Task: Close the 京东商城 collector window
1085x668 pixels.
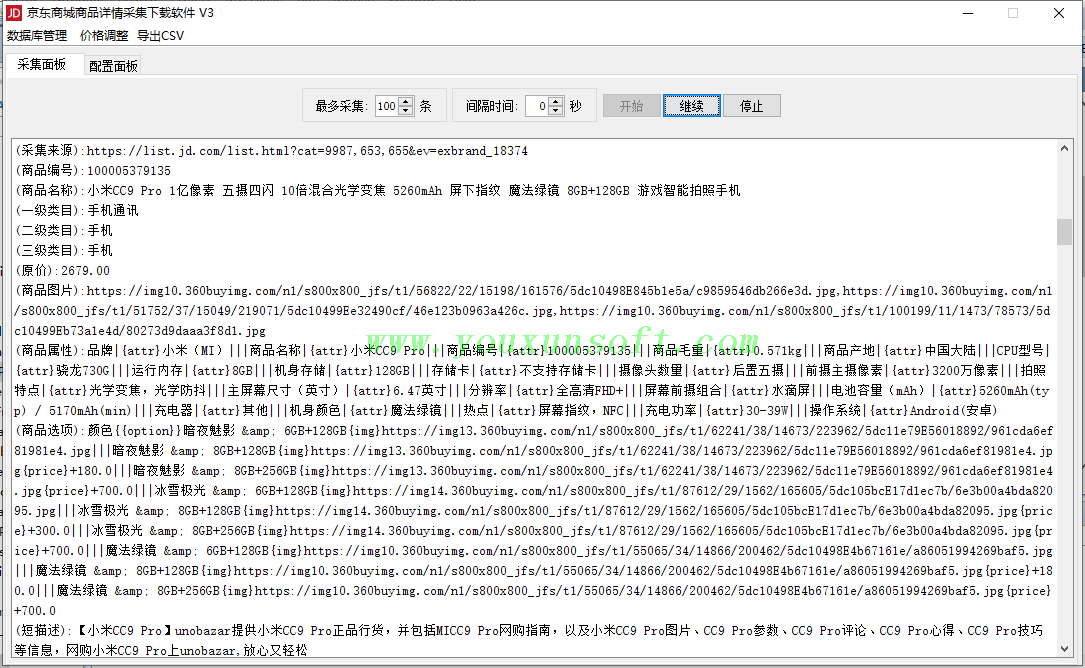Action: pos(1059,13)
